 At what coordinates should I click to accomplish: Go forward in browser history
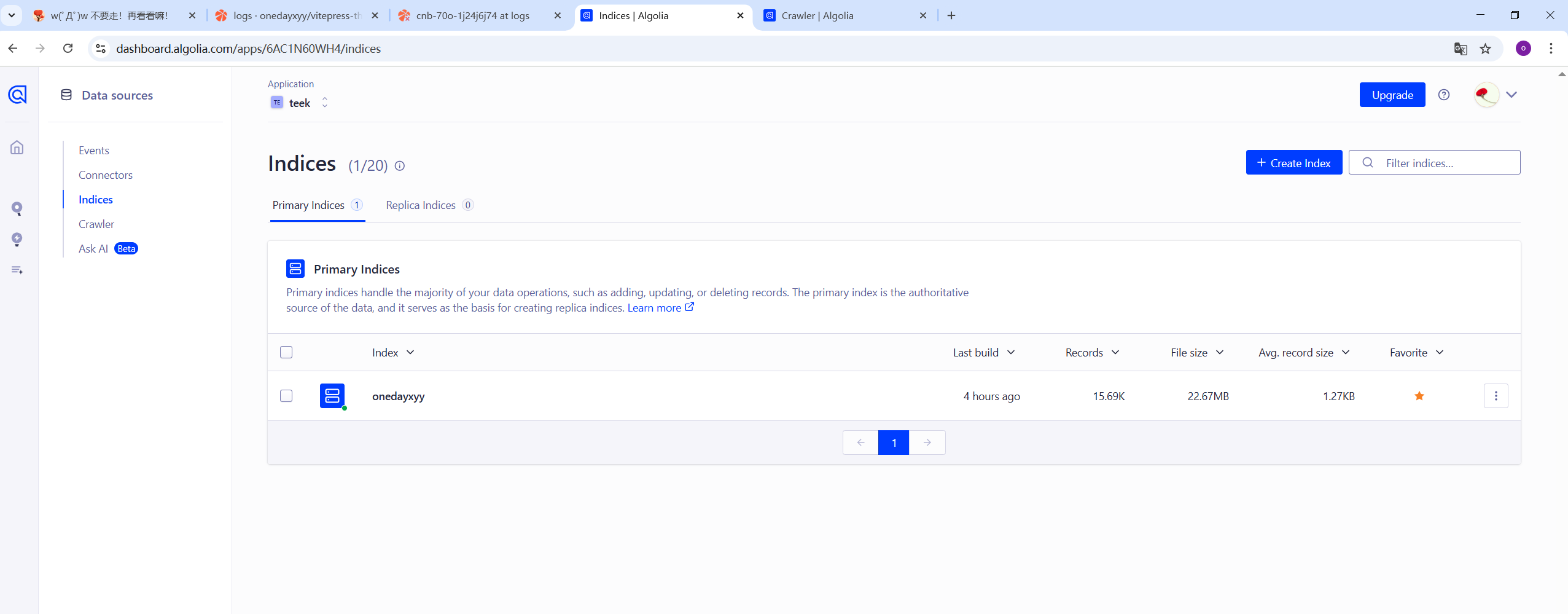41,49
